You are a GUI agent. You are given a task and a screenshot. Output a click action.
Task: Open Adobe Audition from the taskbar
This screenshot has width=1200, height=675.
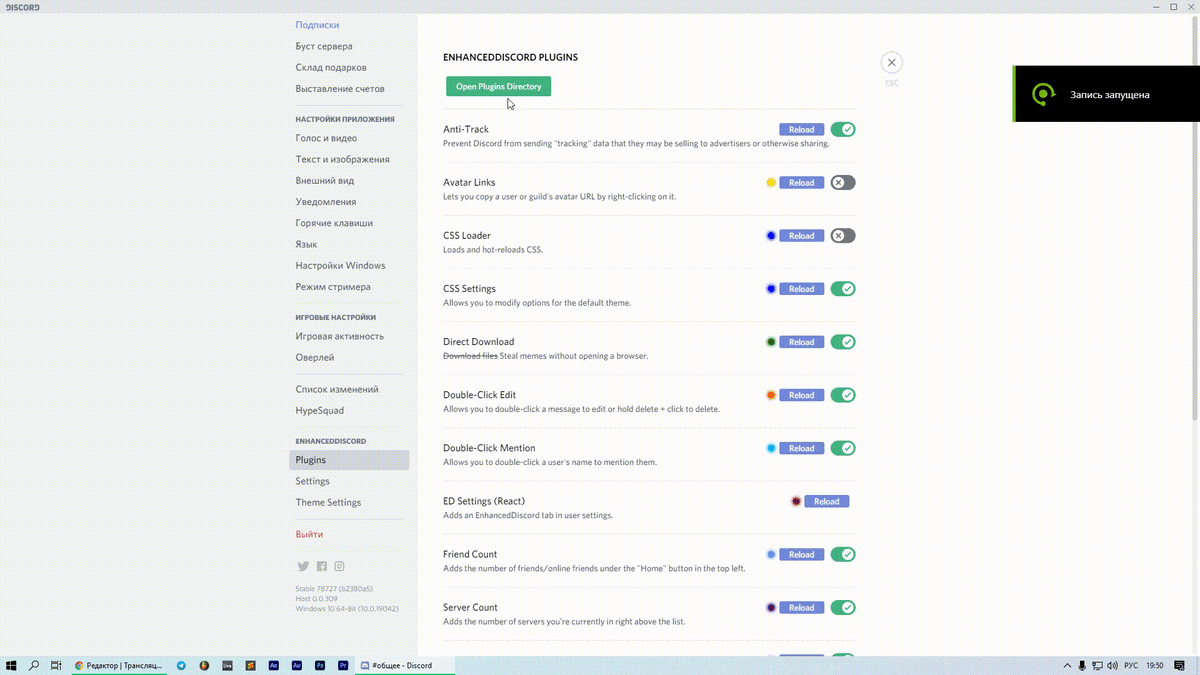(297, 665)
